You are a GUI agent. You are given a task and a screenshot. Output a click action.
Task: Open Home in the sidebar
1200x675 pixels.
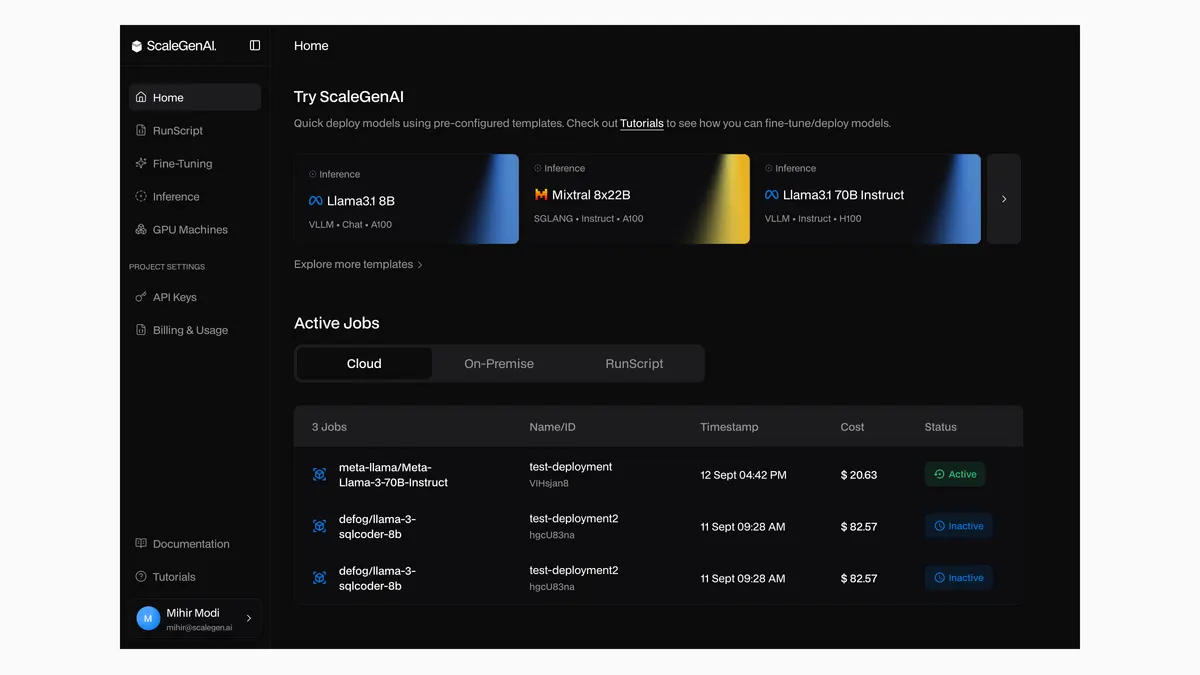point(195,97)
